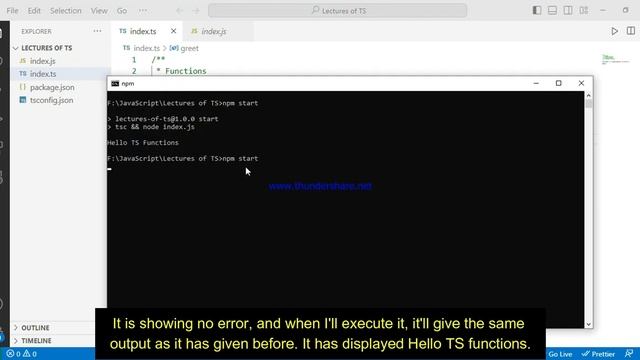
Task: Run the file with the play icon
Action: pos(614,31)
